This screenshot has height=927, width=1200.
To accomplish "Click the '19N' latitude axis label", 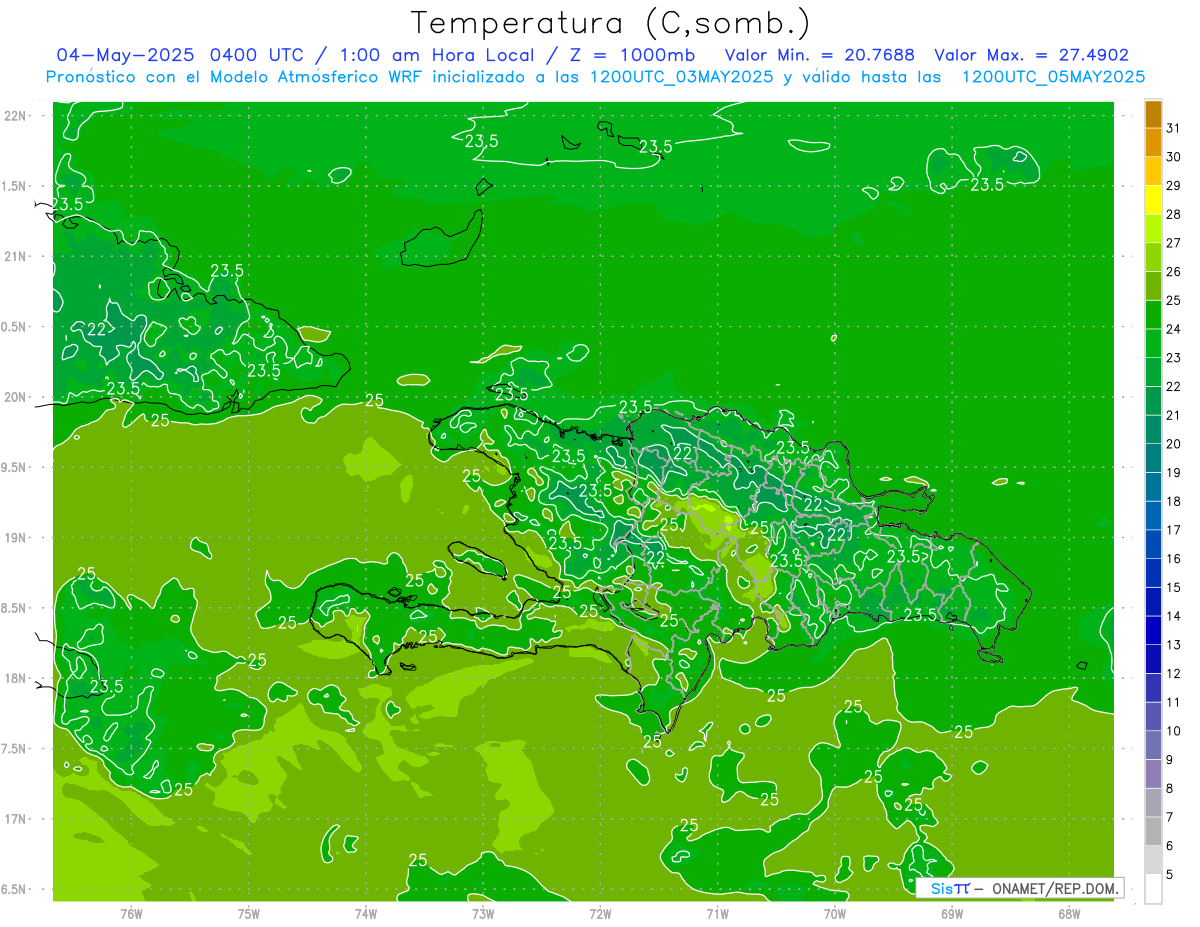I will (15, 538).
